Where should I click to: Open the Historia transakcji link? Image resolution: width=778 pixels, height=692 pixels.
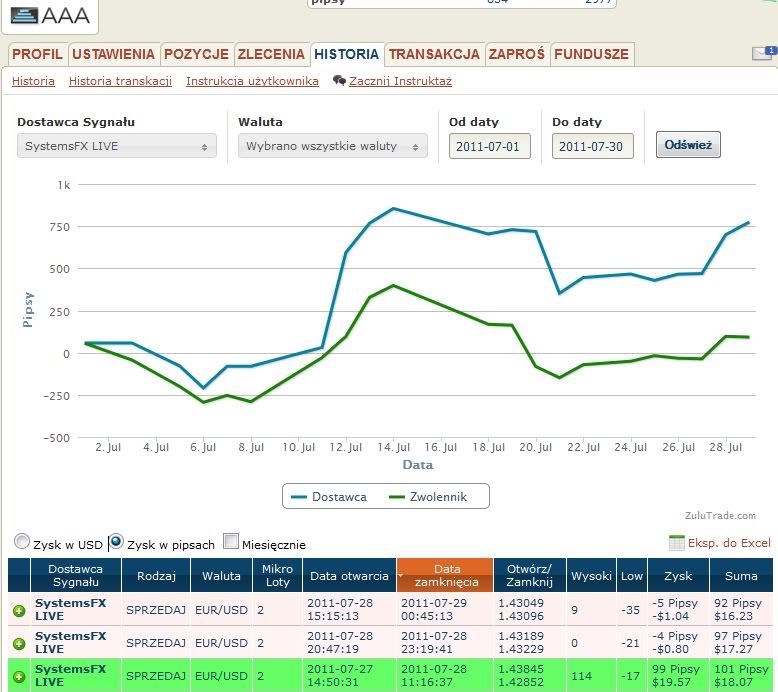tap(120, 81)
